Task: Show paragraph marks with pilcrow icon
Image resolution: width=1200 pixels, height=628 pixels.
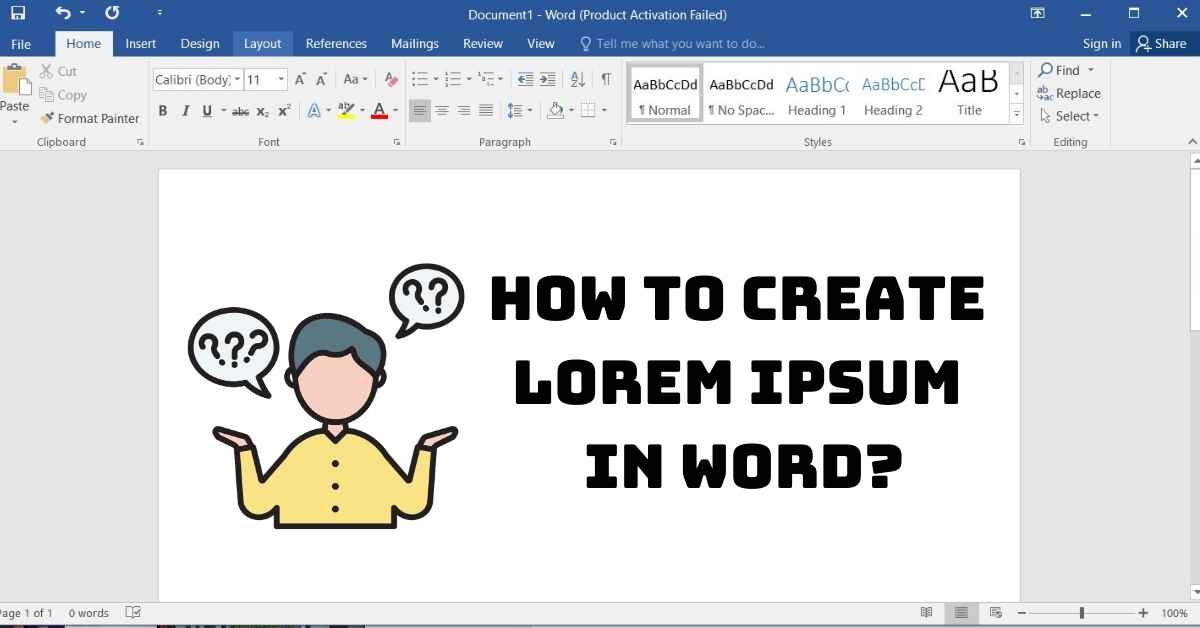Action: coord(606,79)
